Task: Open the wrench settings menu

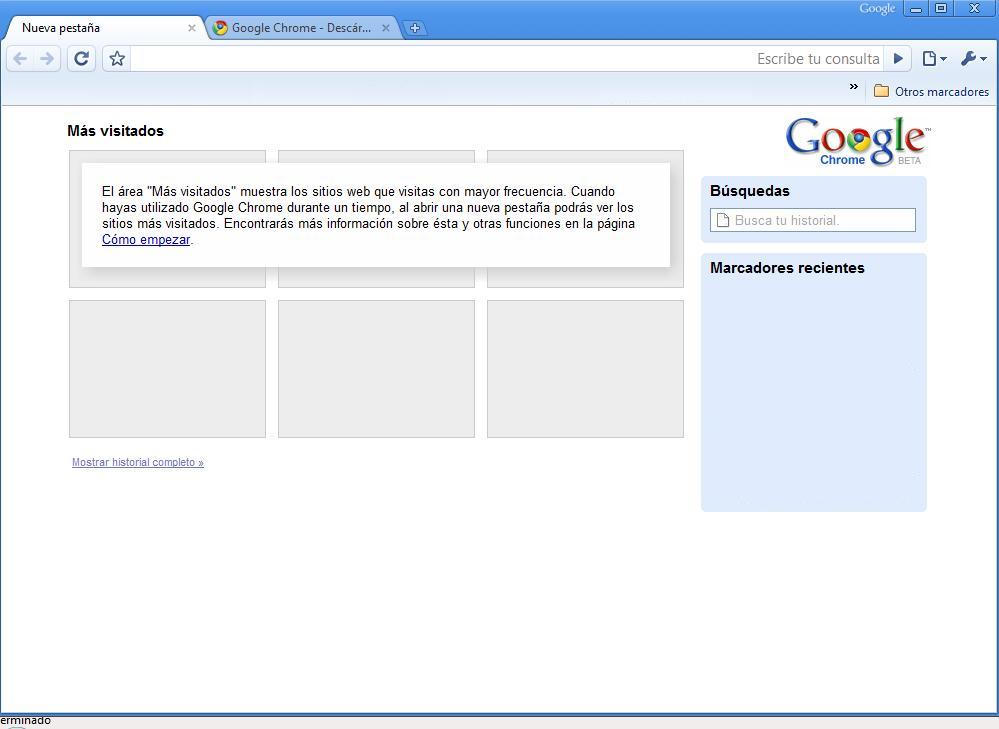Action: pos(972,59)
